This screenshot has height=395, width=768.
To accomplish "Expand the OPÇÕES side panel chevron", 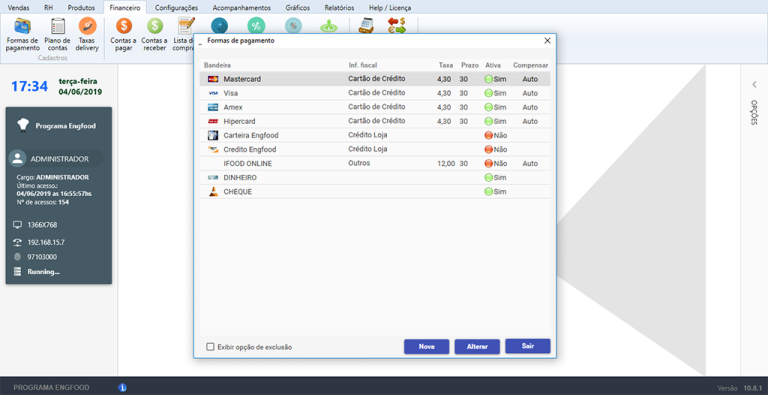I will (x=754, y=84).
